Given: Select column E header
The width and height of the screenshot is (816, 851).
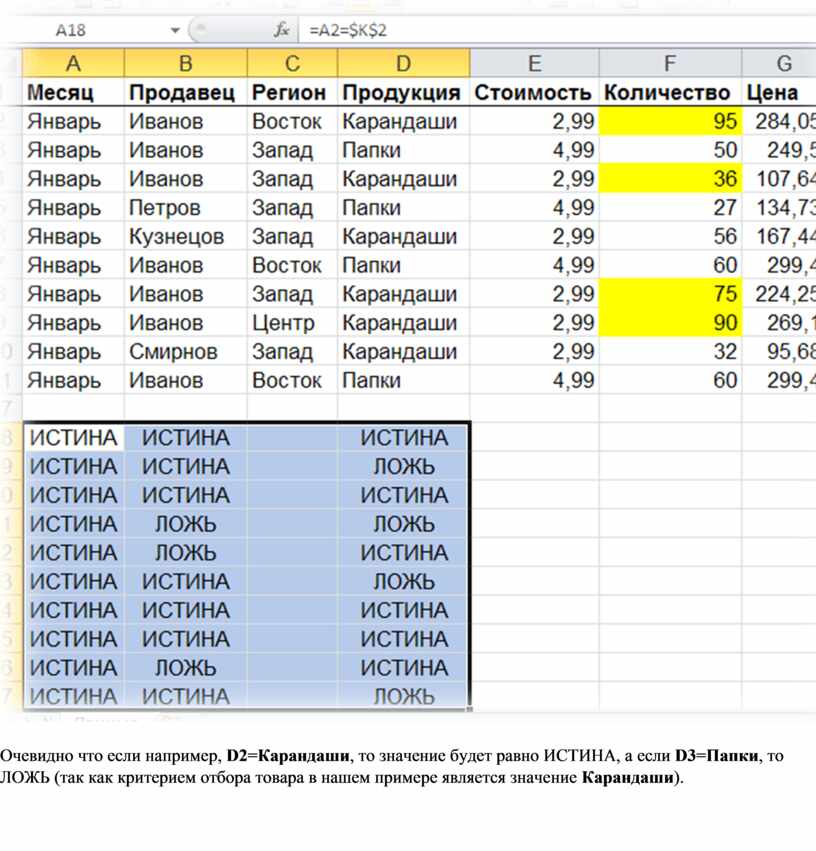Looking at the screenshot, I should point(534,63).
